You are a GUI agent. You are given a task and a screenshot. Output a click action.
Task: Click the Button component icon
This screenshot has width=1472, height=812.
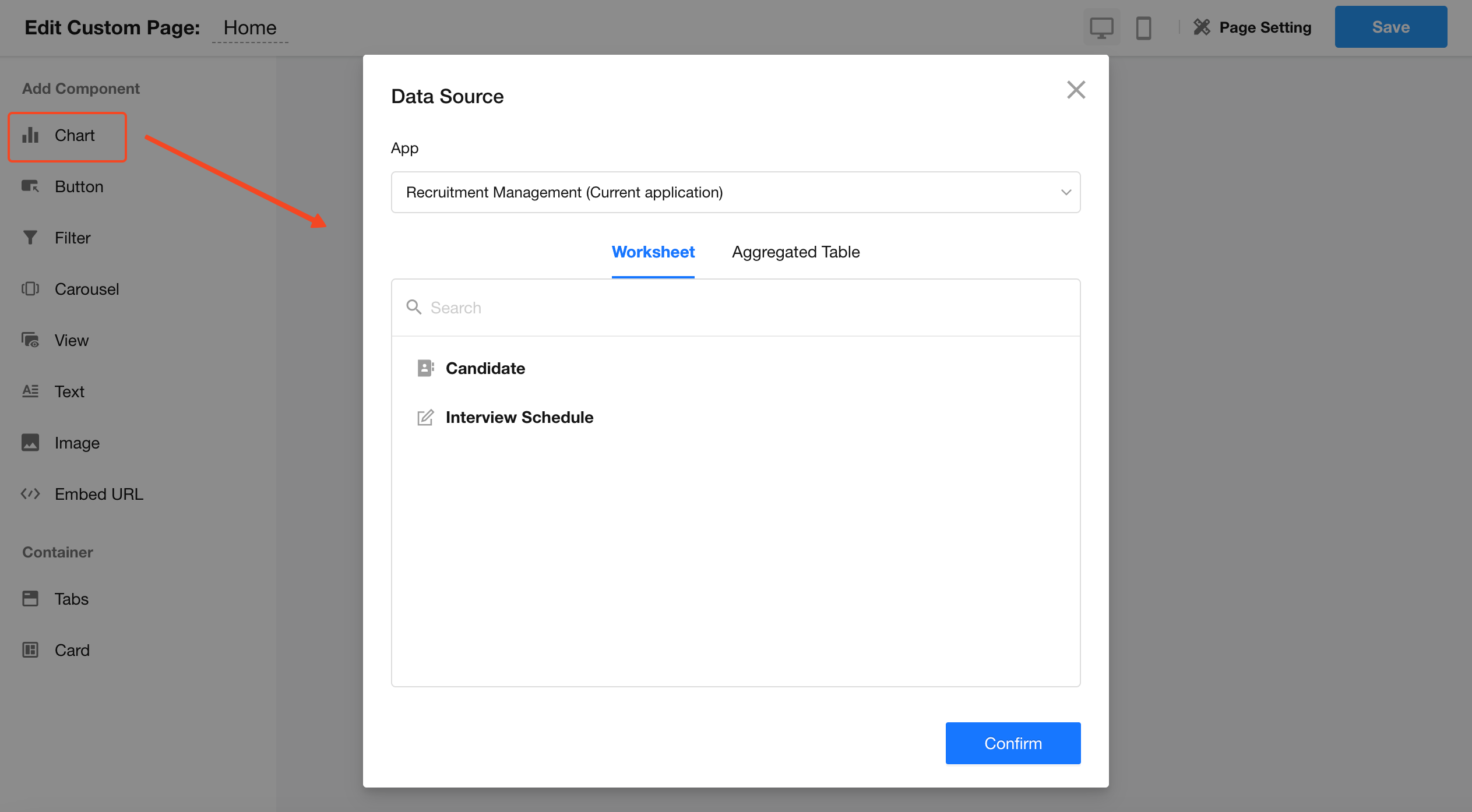pos(30,186)
